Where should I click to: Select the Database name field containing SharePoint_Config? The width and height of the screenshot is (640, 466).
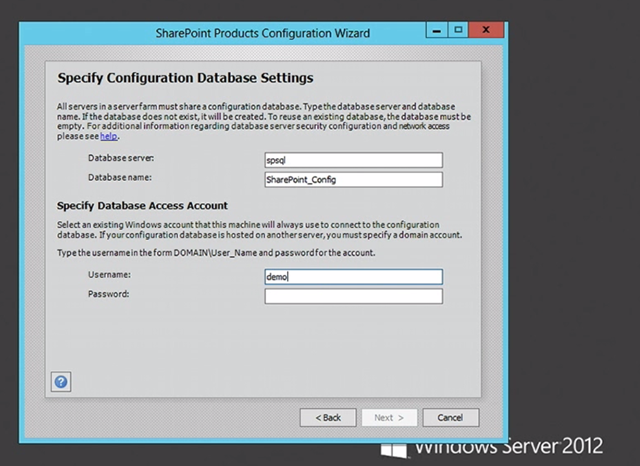(353, 180)
